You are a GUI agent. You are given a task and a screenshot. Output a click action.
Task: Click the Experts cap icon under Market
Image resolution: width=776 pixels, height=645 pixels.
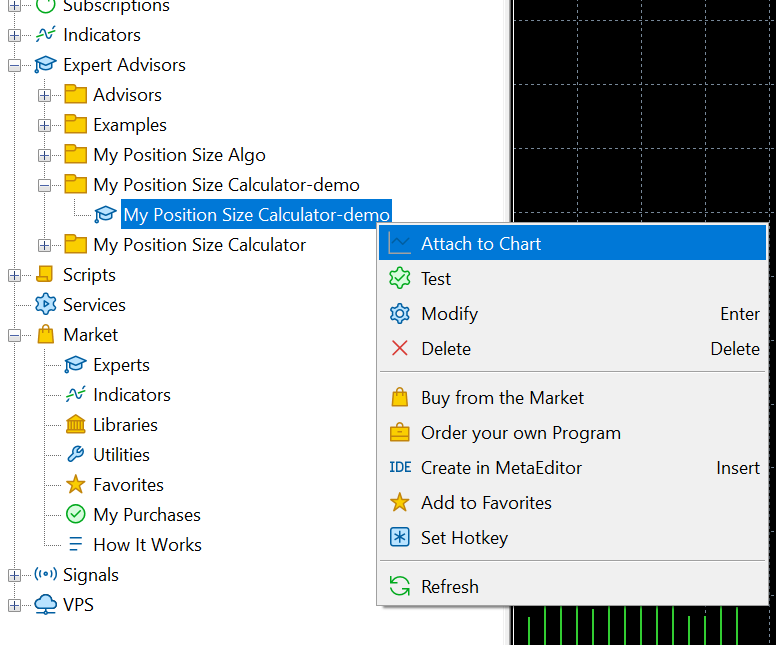[x=76, y=365]
